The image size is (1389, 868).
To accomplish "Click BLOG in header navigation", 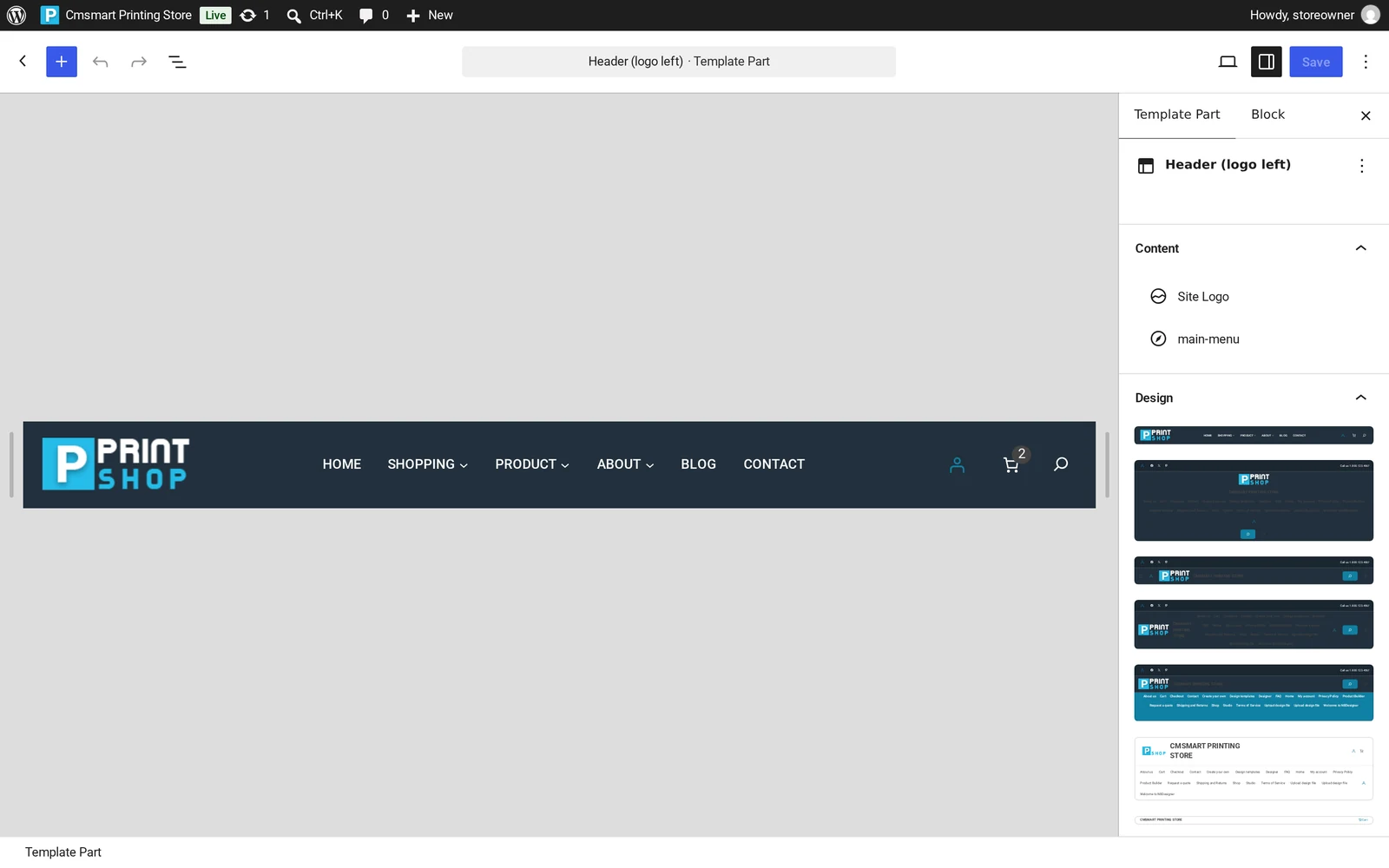I will [x=698, y=464].
